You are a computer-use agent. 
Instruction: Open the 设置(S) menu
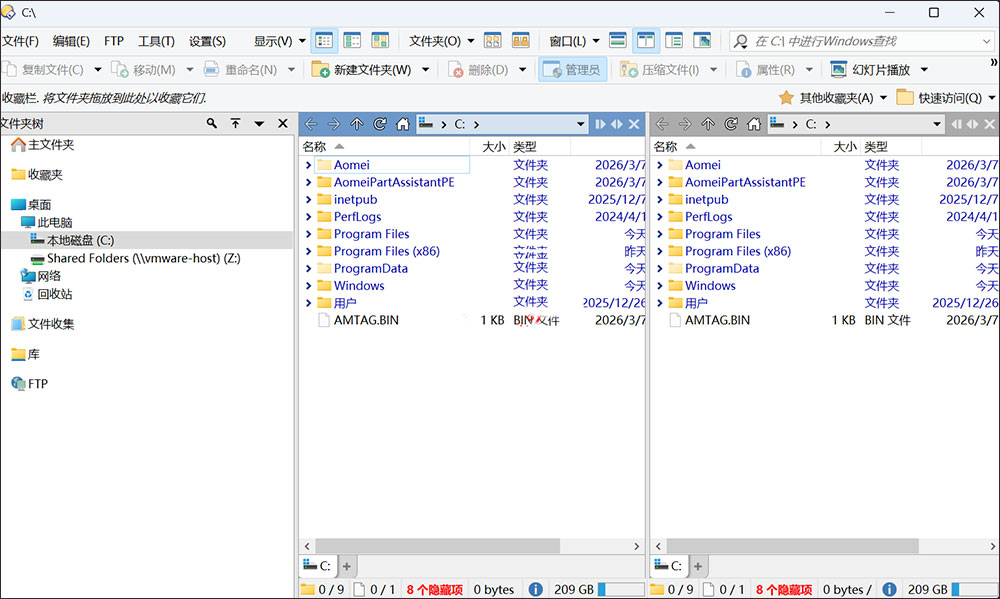[207, 41]
